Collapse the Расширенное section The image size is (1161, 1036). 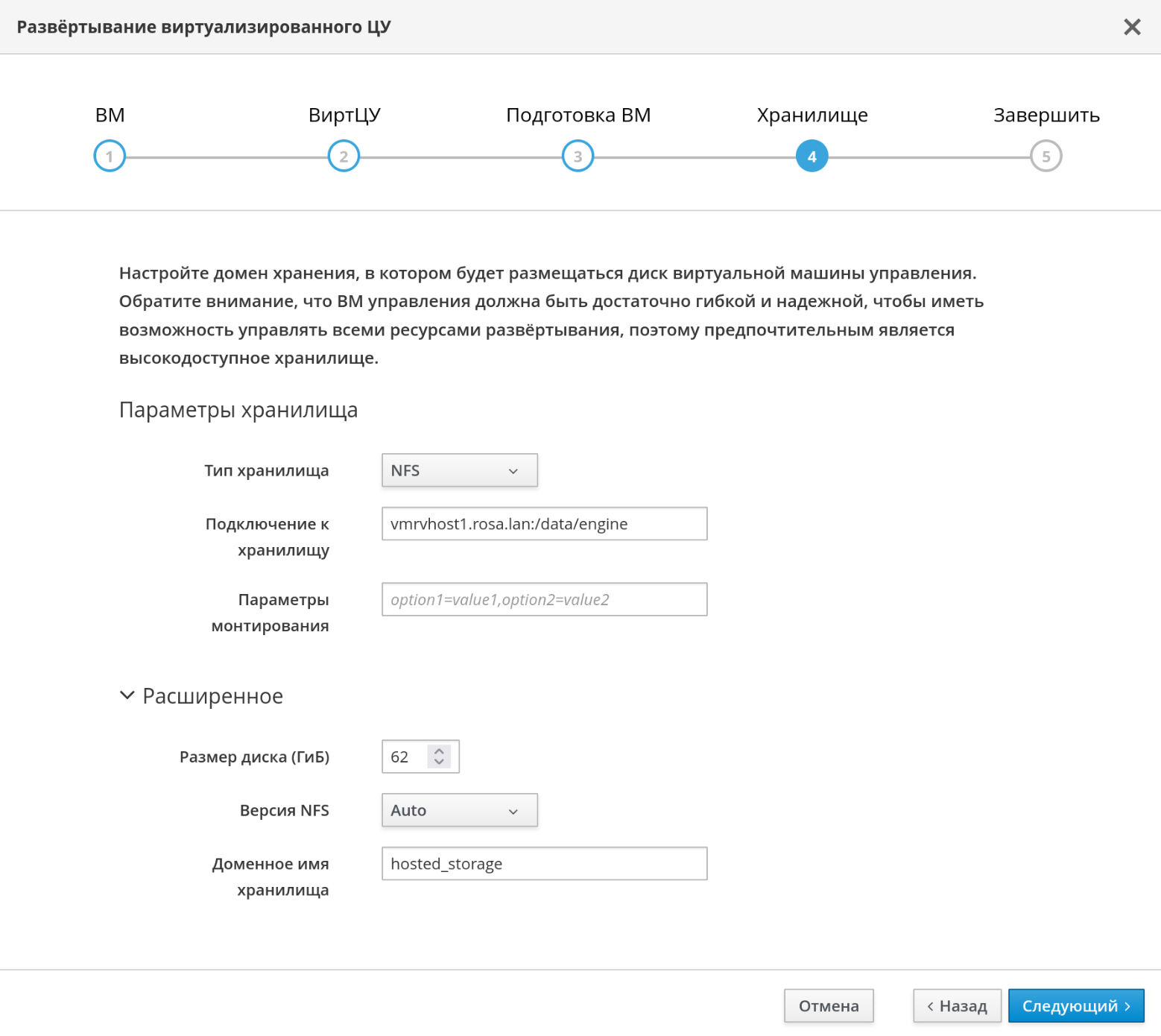coord(127,696)
